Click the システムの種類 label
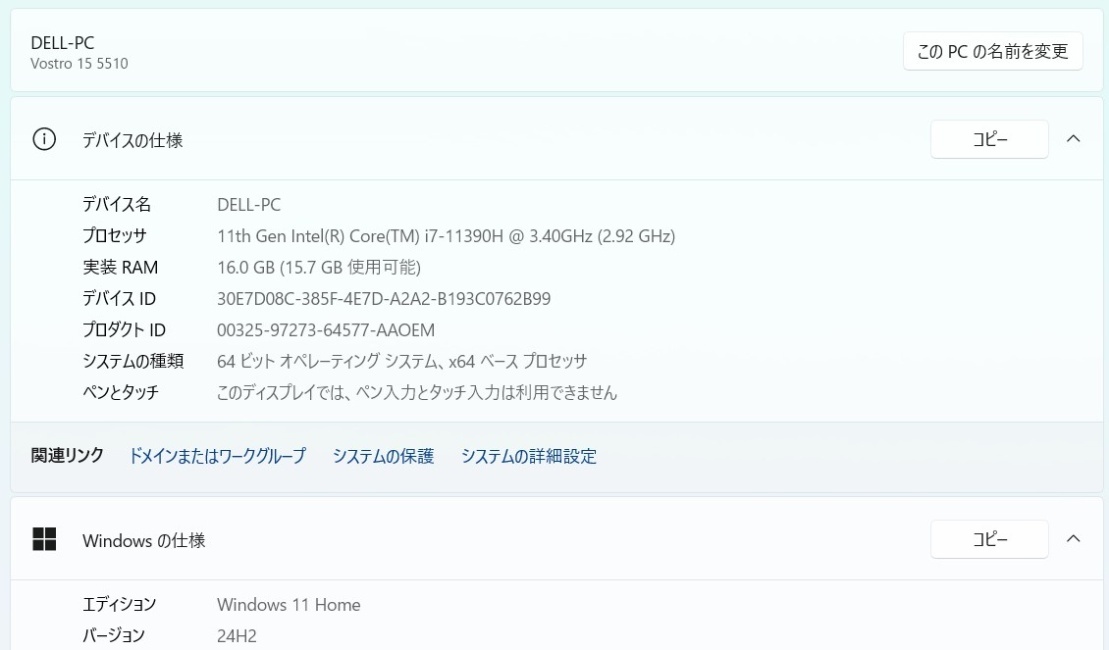Screen dimensions: 1109x650 click(x=133, y=361)
